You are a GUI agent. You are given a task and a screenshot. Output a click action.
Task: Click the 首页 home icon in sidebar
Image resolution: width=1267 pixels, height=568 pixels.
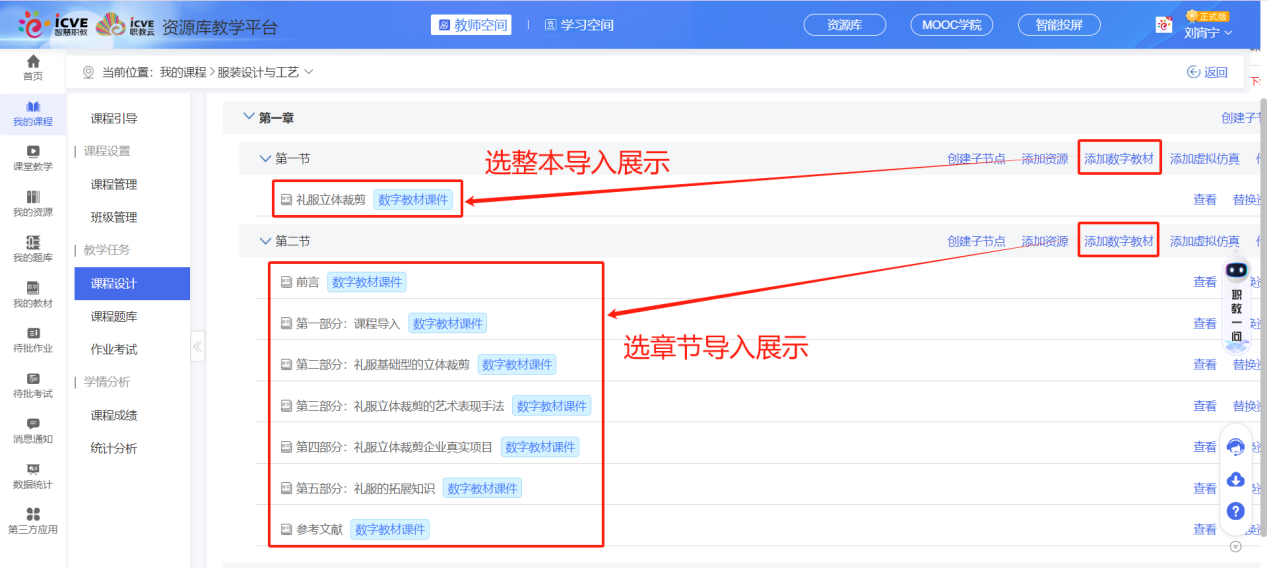coord(33,62)
